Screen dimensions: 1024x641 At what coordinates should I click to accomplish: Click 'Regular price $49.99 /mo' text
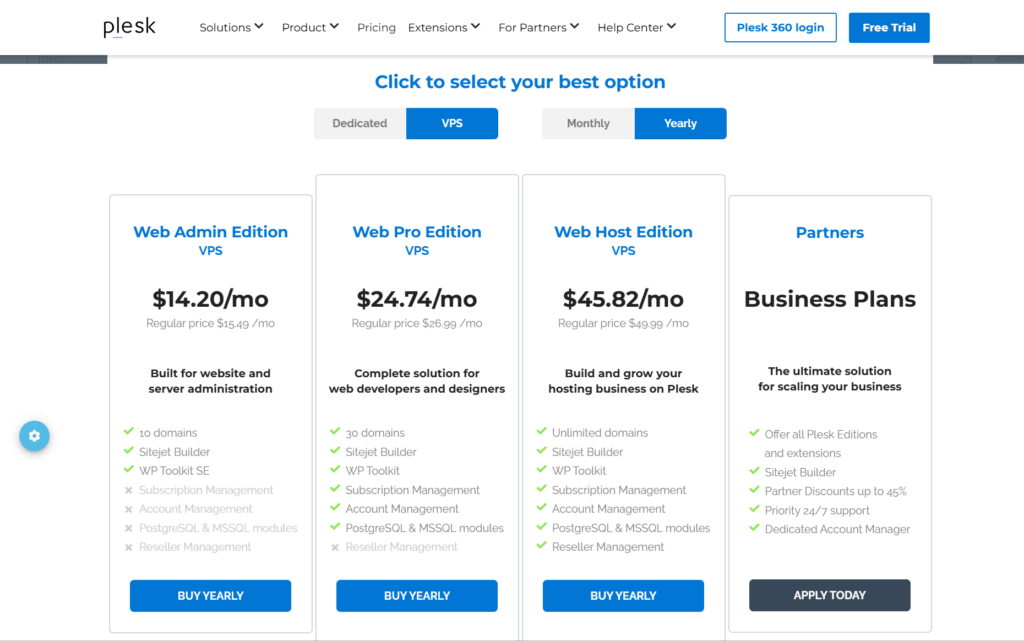(x=623, y=323)
